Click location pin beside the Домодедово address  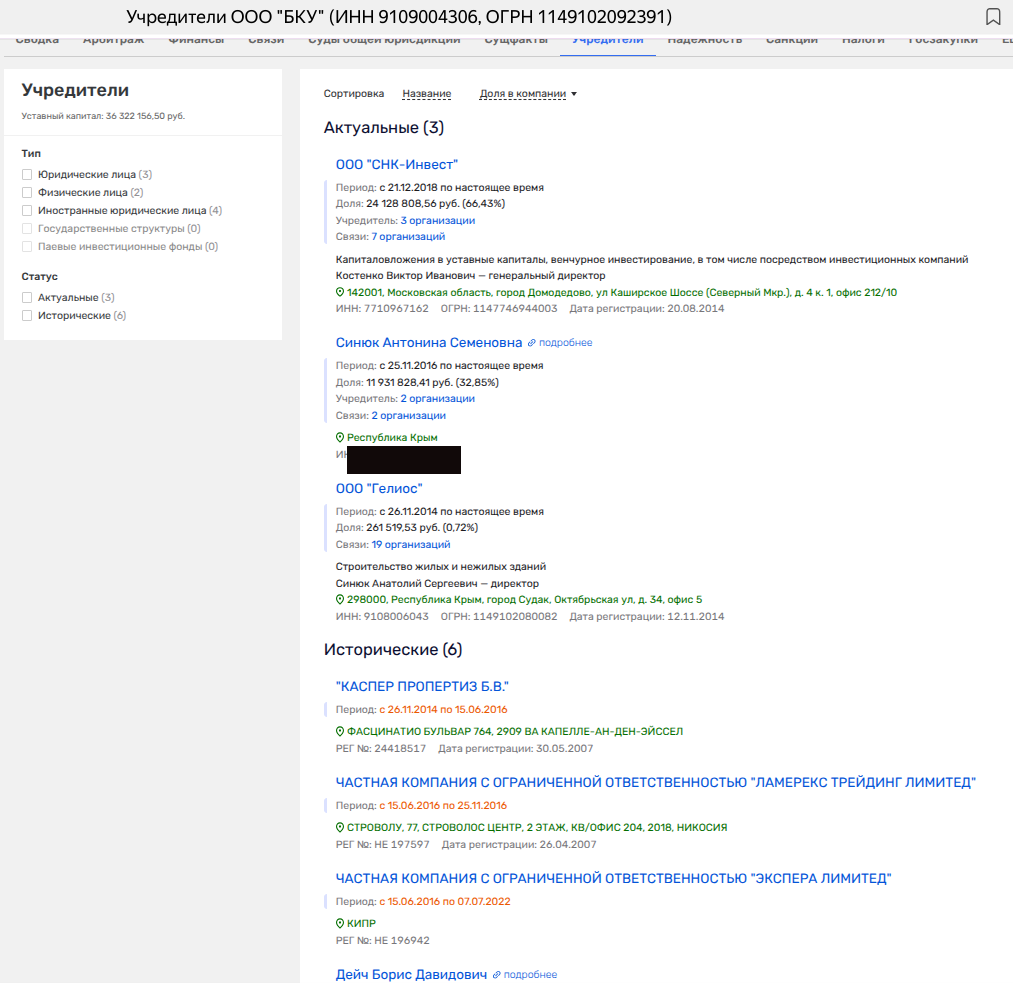coord(340,292)
